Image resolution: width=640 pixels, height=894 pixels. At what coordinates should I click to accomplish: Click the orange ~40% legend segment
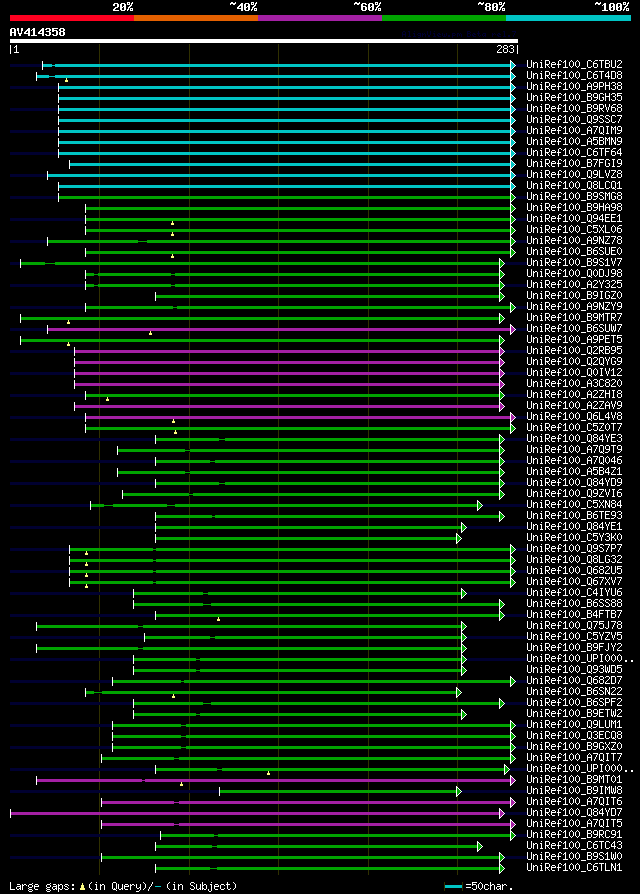click(x=196, y=18)
